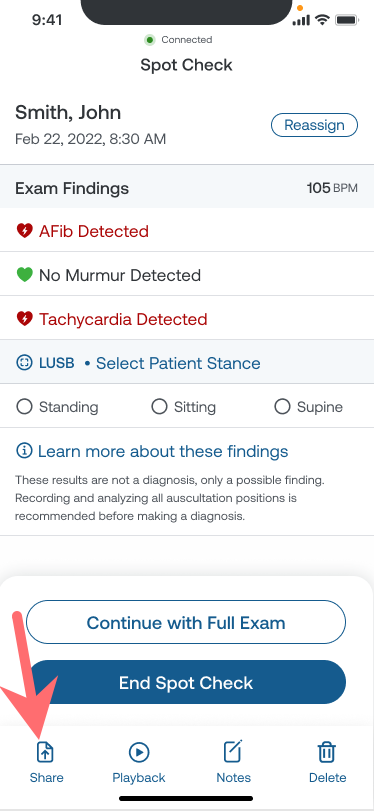Select the Supine patient stance
374x811 pixels.
tap(308, 407)
